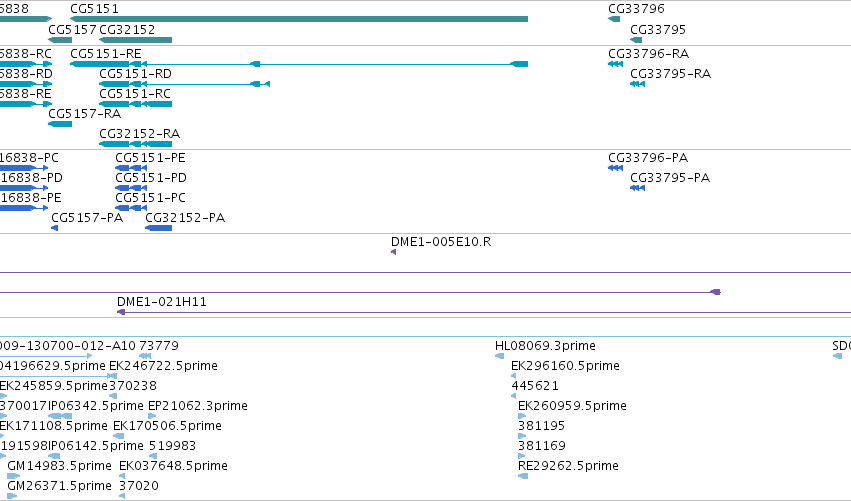Image resolution: width=851 pixels, height=501 pixels.
Task: Open transcript label 5838-RD
Action: click(x=26, y=74)
